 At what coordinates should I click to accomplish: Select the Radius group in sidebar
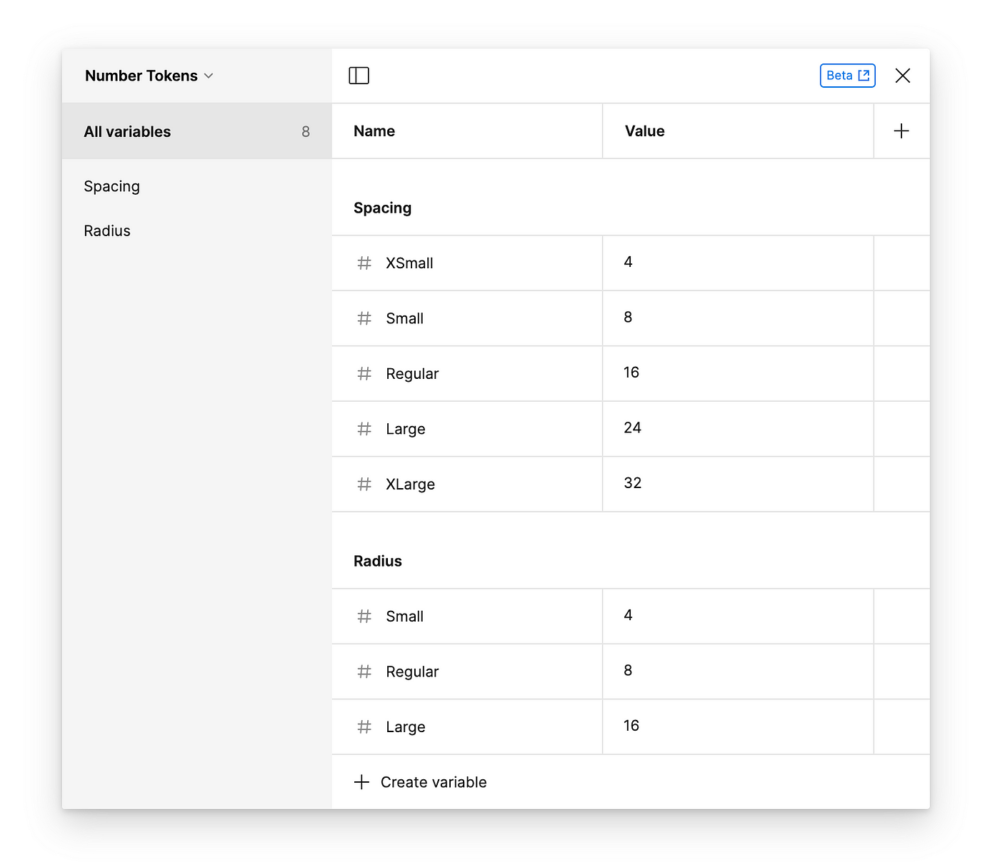(107, 231)
